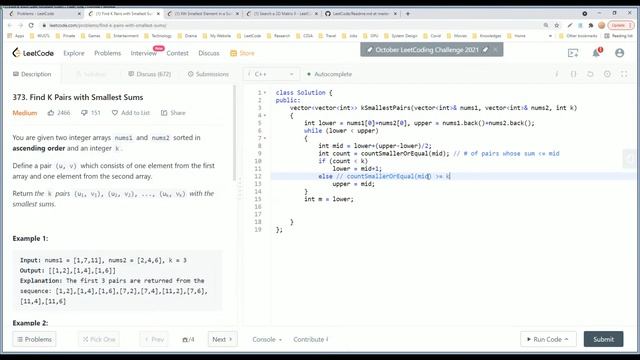Submit the solution

[603, 339]
